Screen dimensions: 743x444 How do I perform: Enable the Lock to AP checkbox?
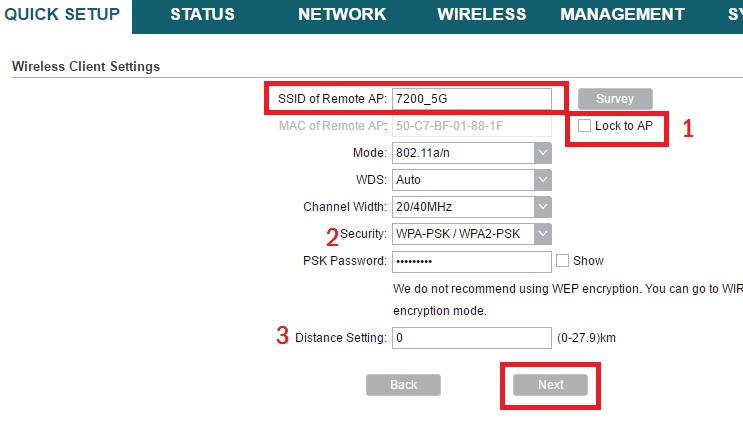pos(585,126)
